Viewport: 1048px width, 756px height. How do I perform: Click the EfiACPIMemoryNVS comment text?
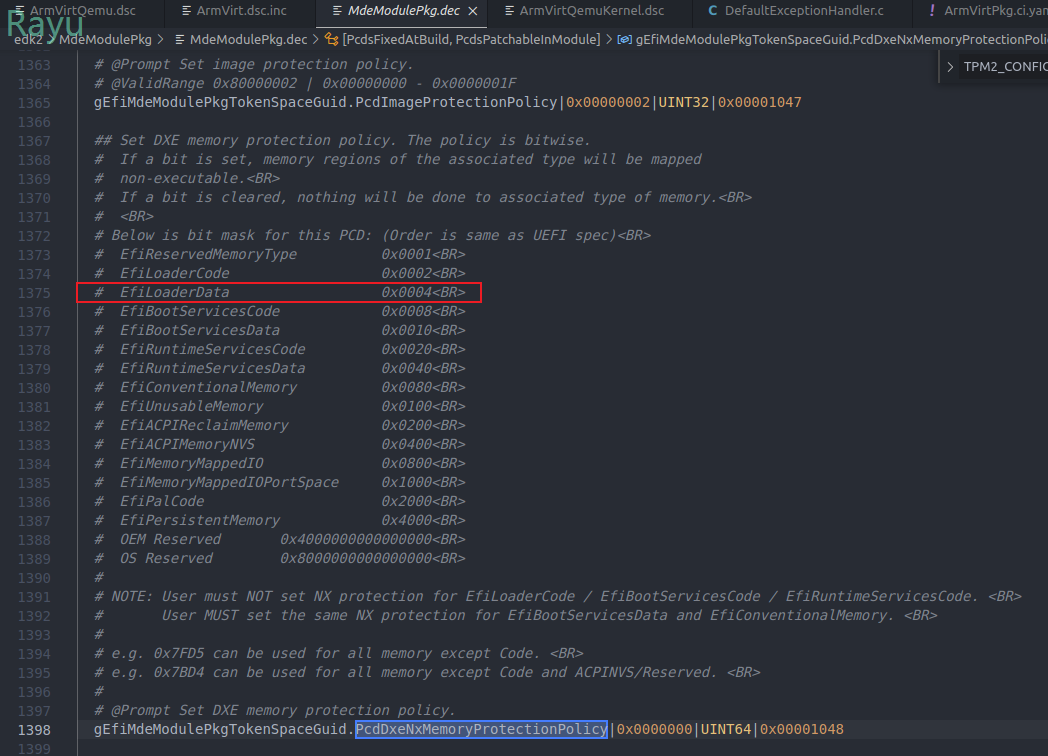pos(187,445)
